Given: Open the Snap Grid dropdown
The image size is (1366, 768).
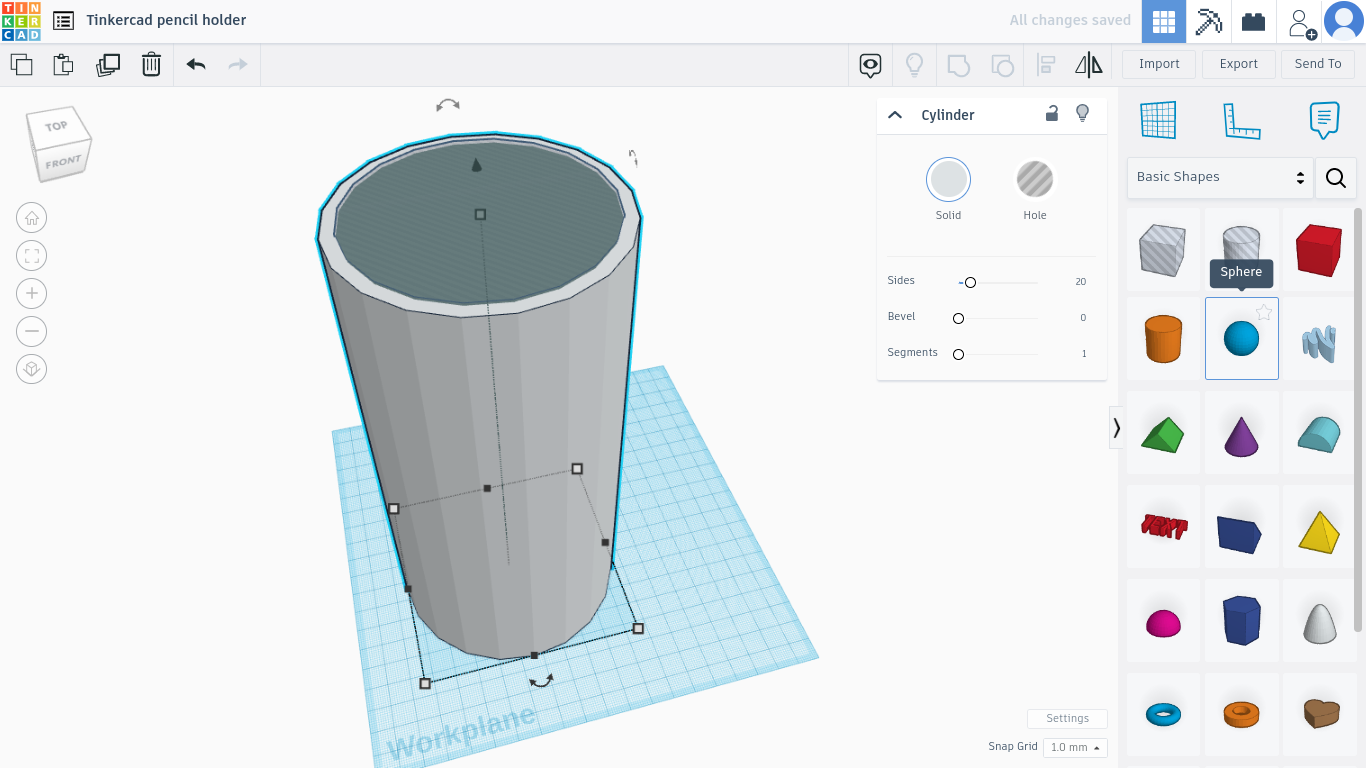Looking at the screenshot, I should tap(1075, 747).
